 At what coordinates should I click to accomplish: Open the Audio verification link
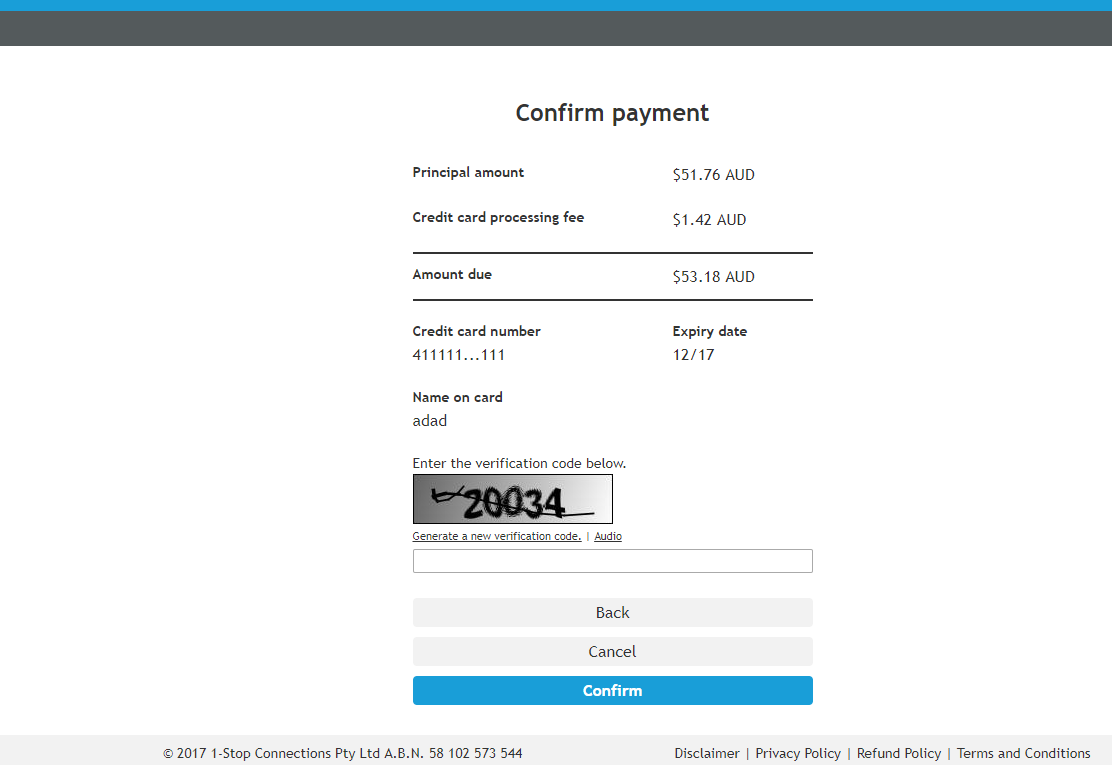tap(608, 536)
